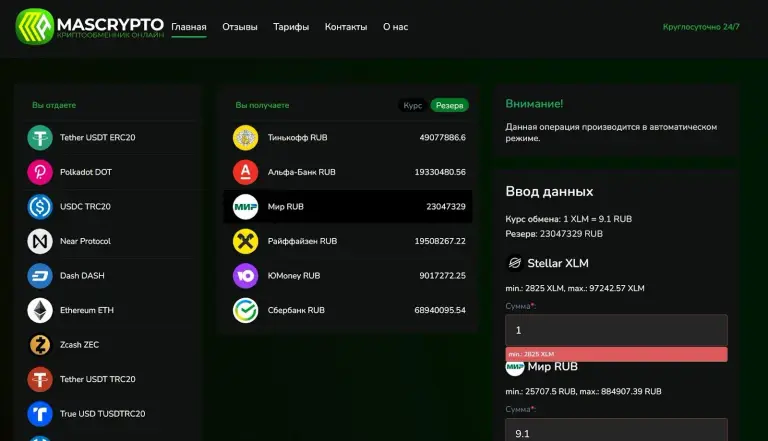Image resolution: width=768 pixels, height=441 pixels.
Task: Open the Контакты page
Action: point(346,27)
